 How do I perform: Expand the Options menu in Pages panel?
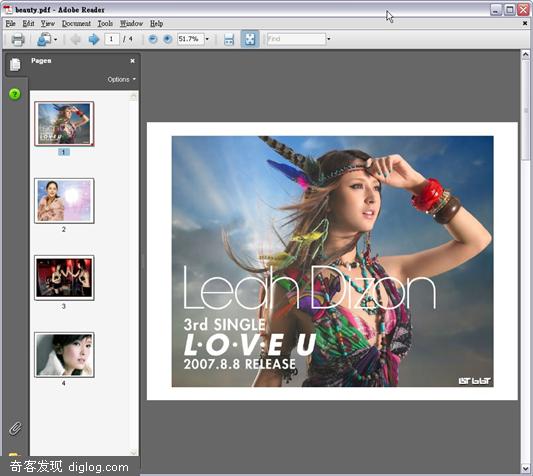[122, 79]
